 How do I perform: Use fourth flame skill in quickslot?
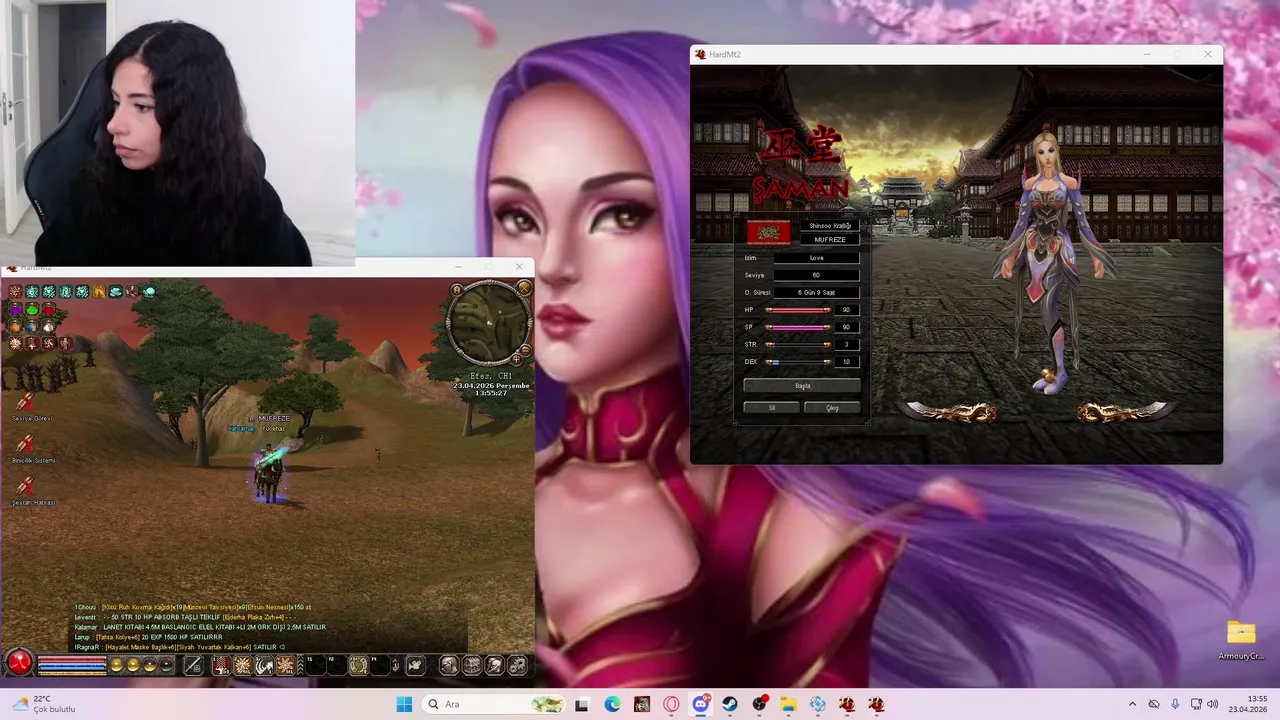tap(286, 665)
